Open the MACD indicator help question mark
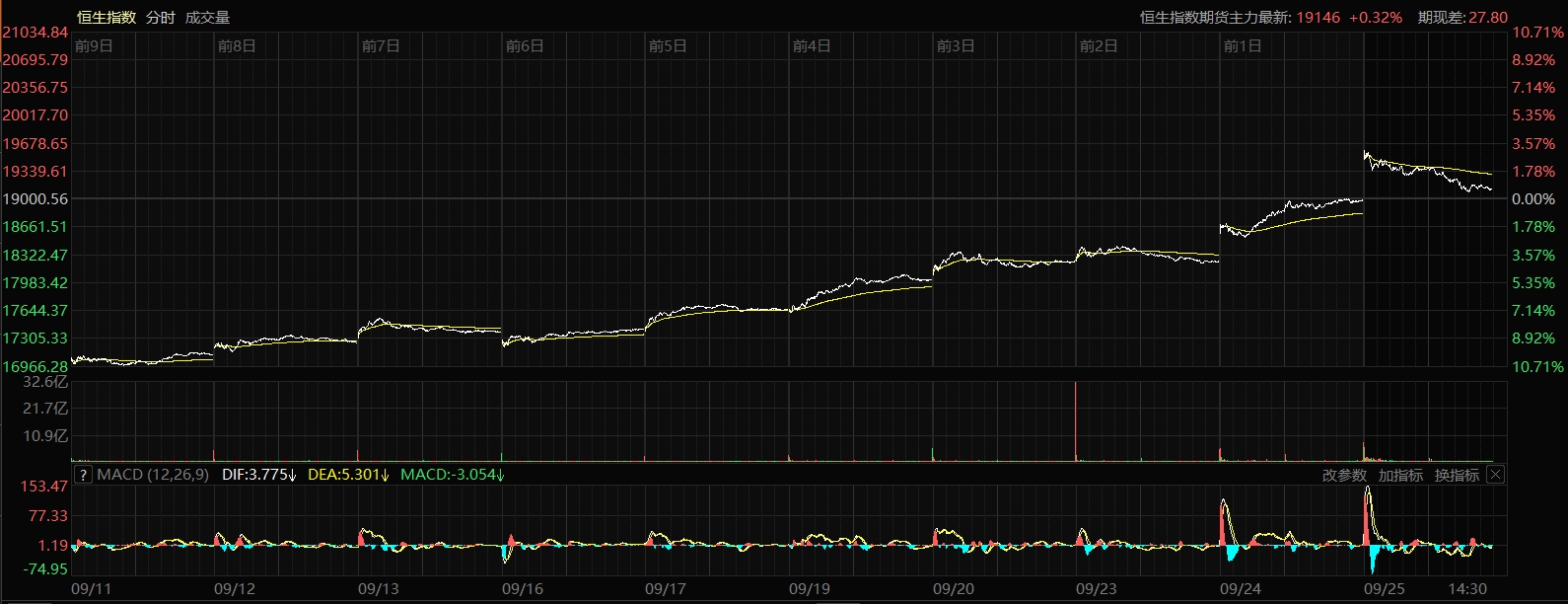 pyautogui.click(x=83, y=475)
